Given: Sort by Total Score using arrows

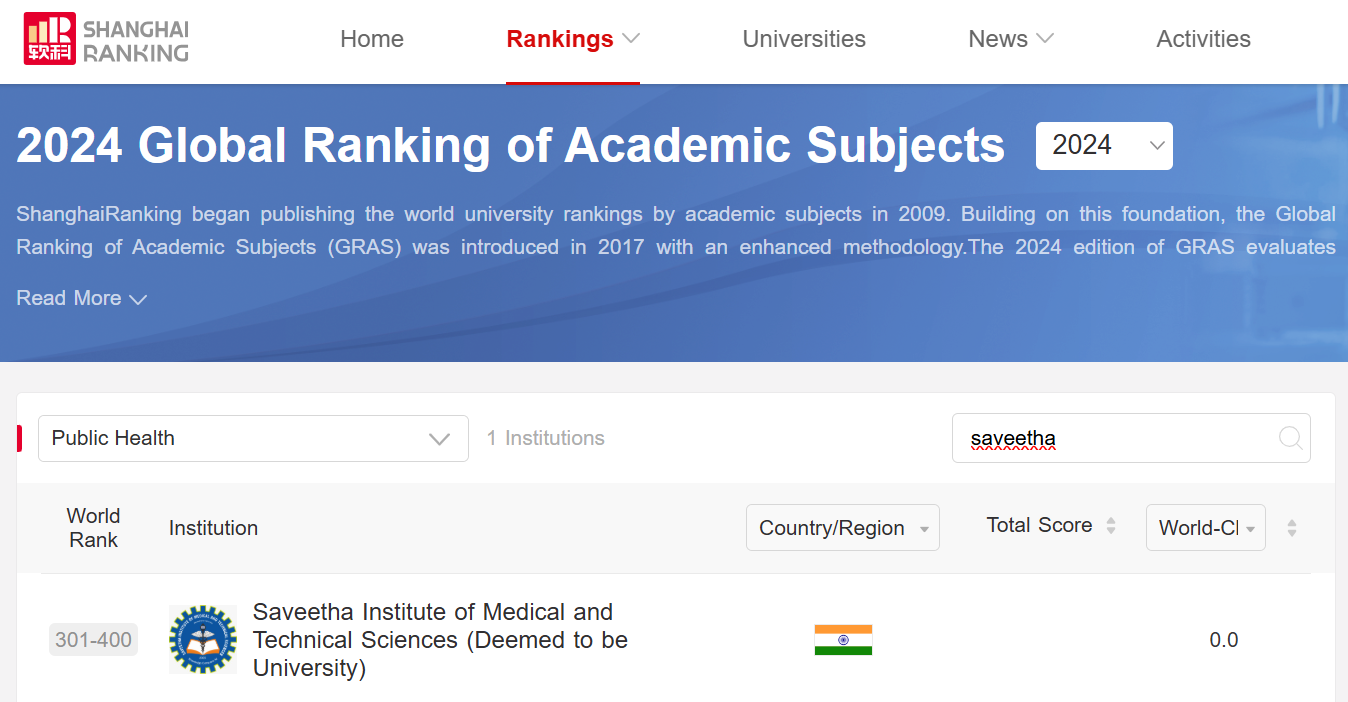Looking at the screenshot, I should (1111, 526).
